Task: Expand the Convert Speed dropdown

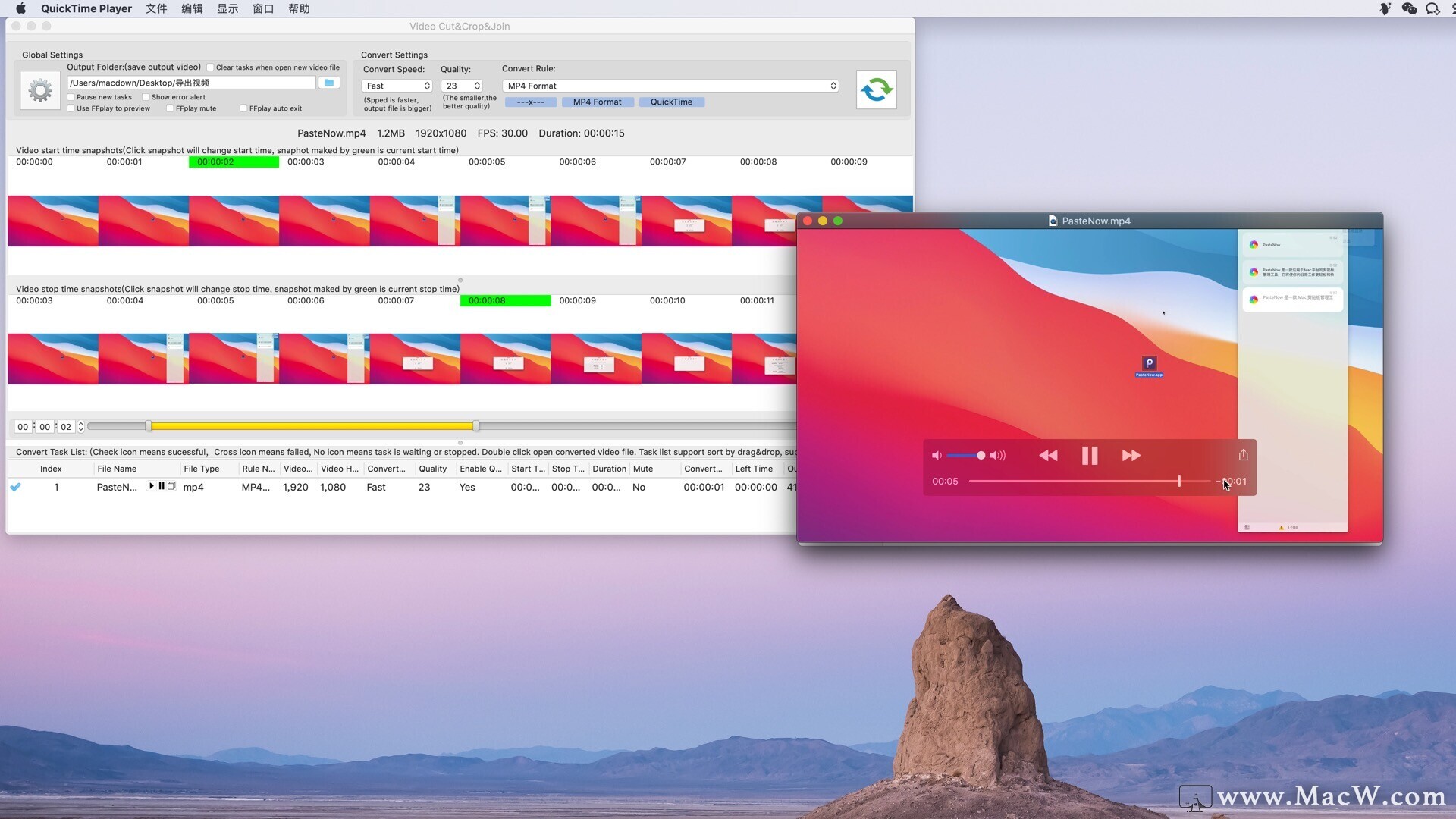Action: [396, 85]
